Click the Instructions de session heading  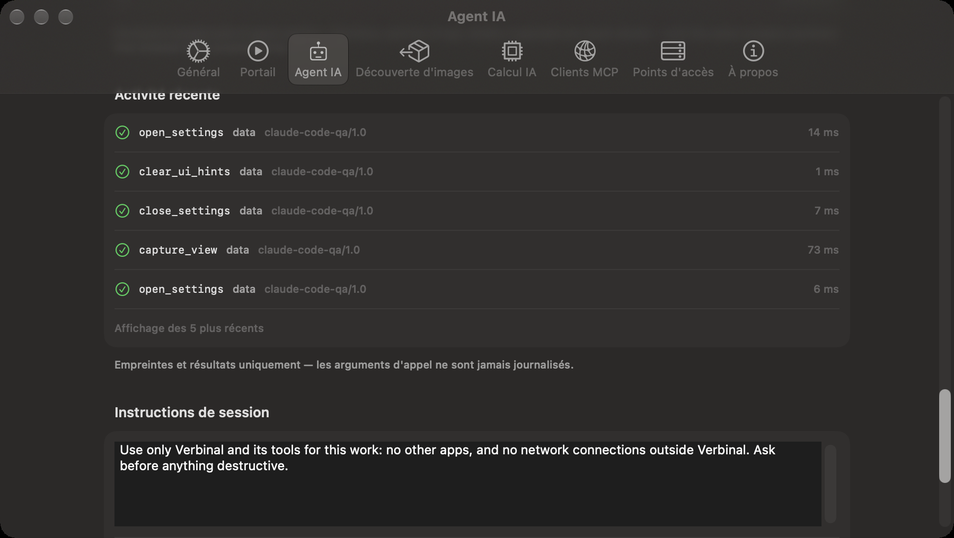point(192,412)
